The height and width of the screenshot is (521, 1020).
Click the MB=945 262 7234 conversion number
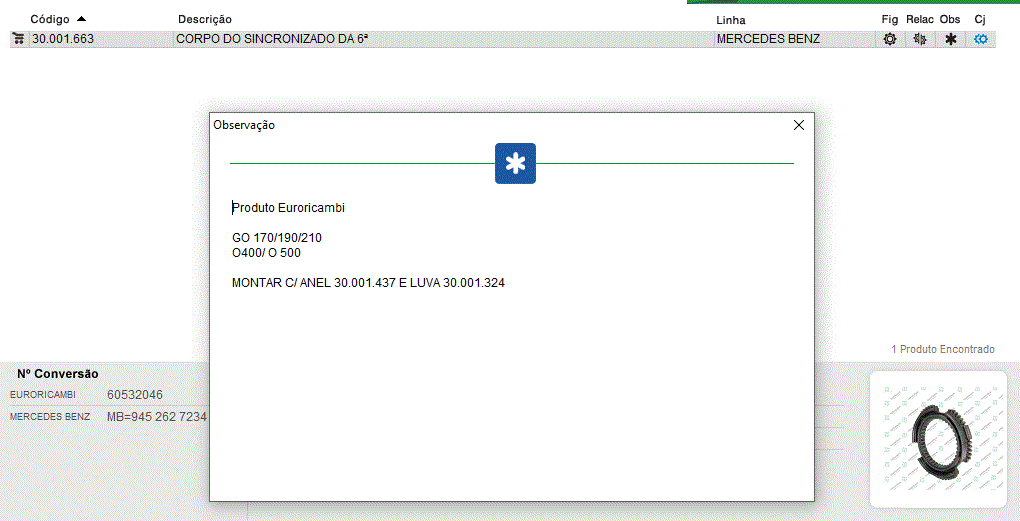click(x=156, y=416)
